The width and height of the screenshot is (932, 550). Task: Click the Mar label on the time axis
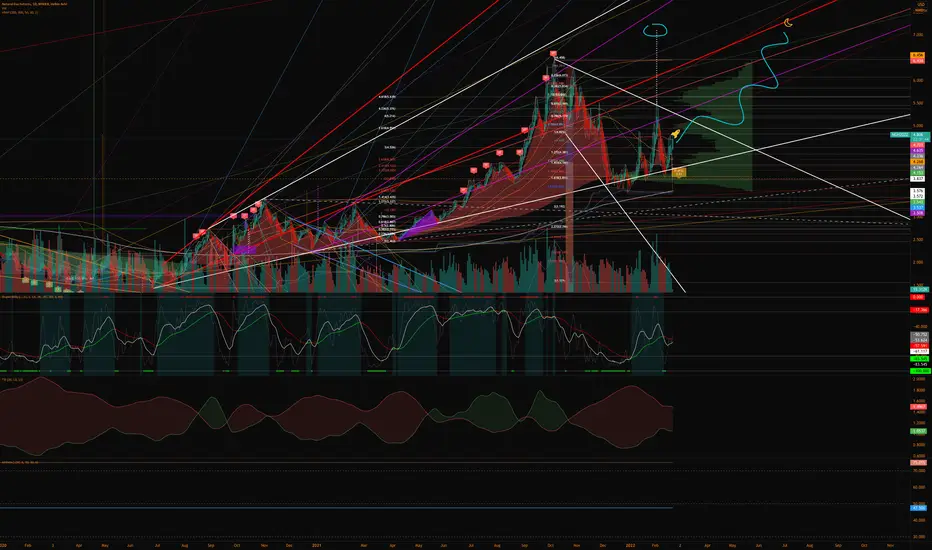364,545
